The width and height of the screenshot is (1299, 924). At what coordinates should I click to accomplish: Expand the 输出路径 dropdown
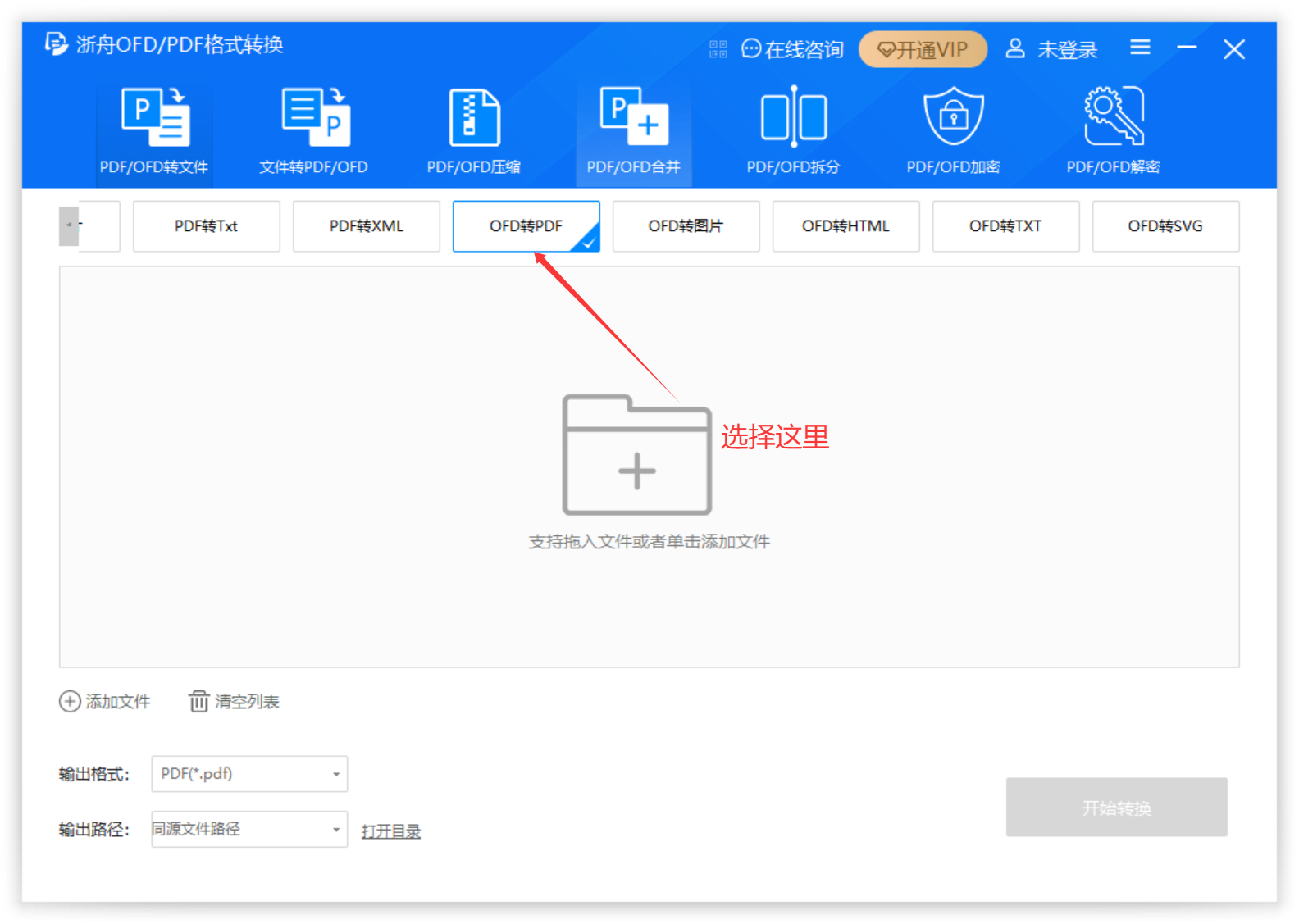pyautogui.click(x=249, y=829)
